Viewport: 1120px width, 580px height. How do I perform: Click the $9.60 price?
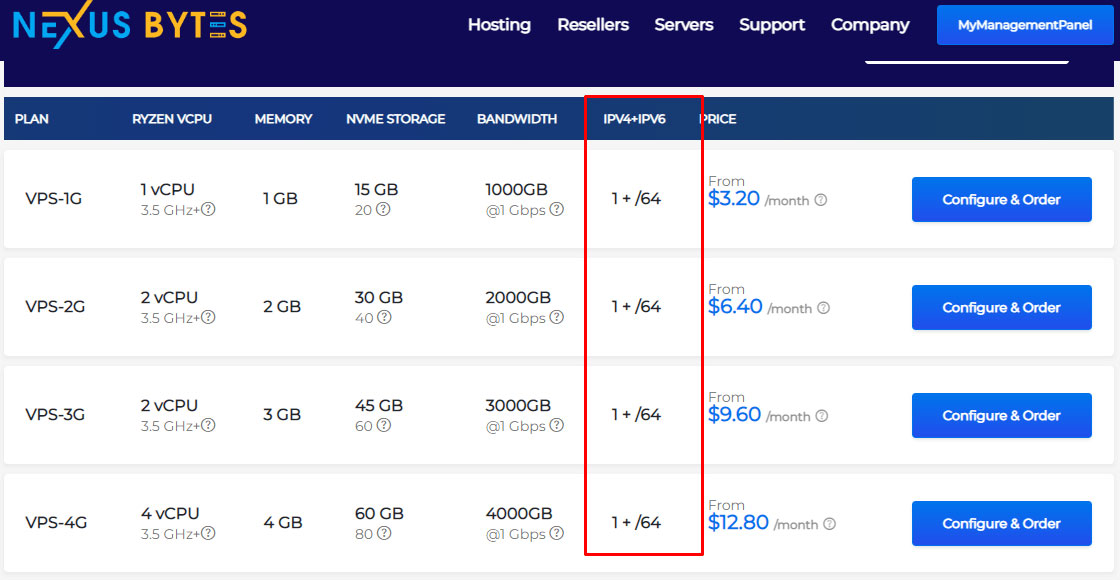coord(734,414)
